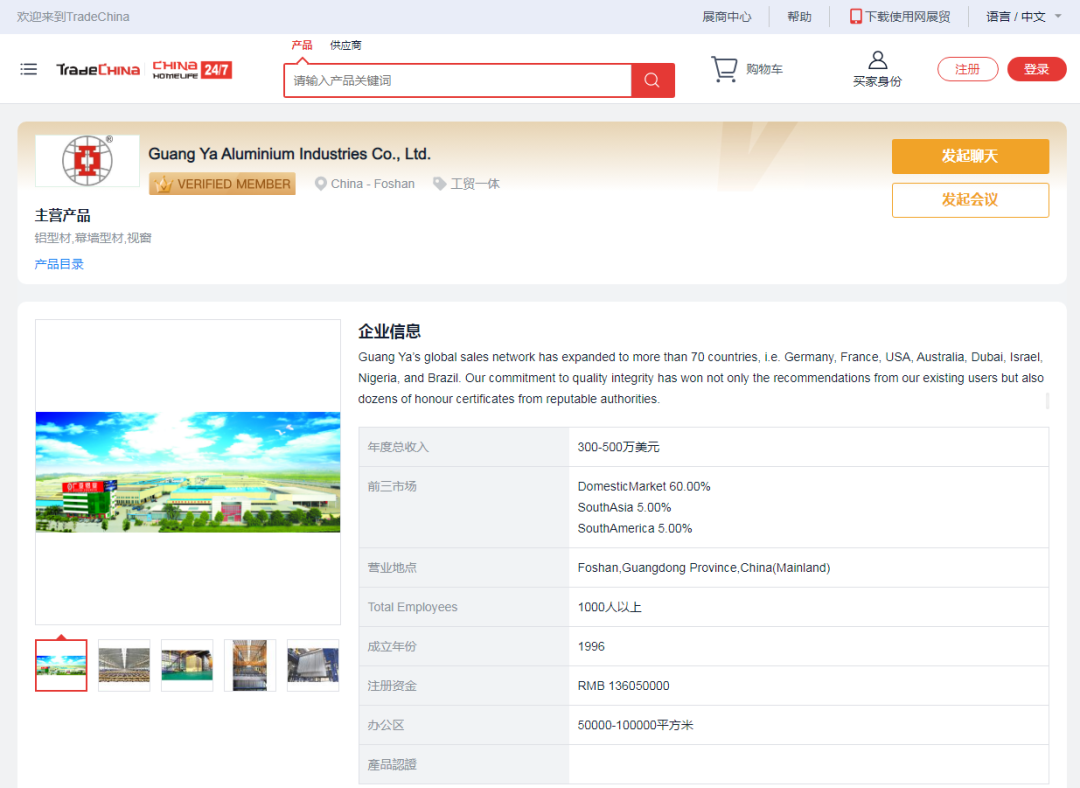Click the dropdown arrow next to login

(x=1058, y=69)
